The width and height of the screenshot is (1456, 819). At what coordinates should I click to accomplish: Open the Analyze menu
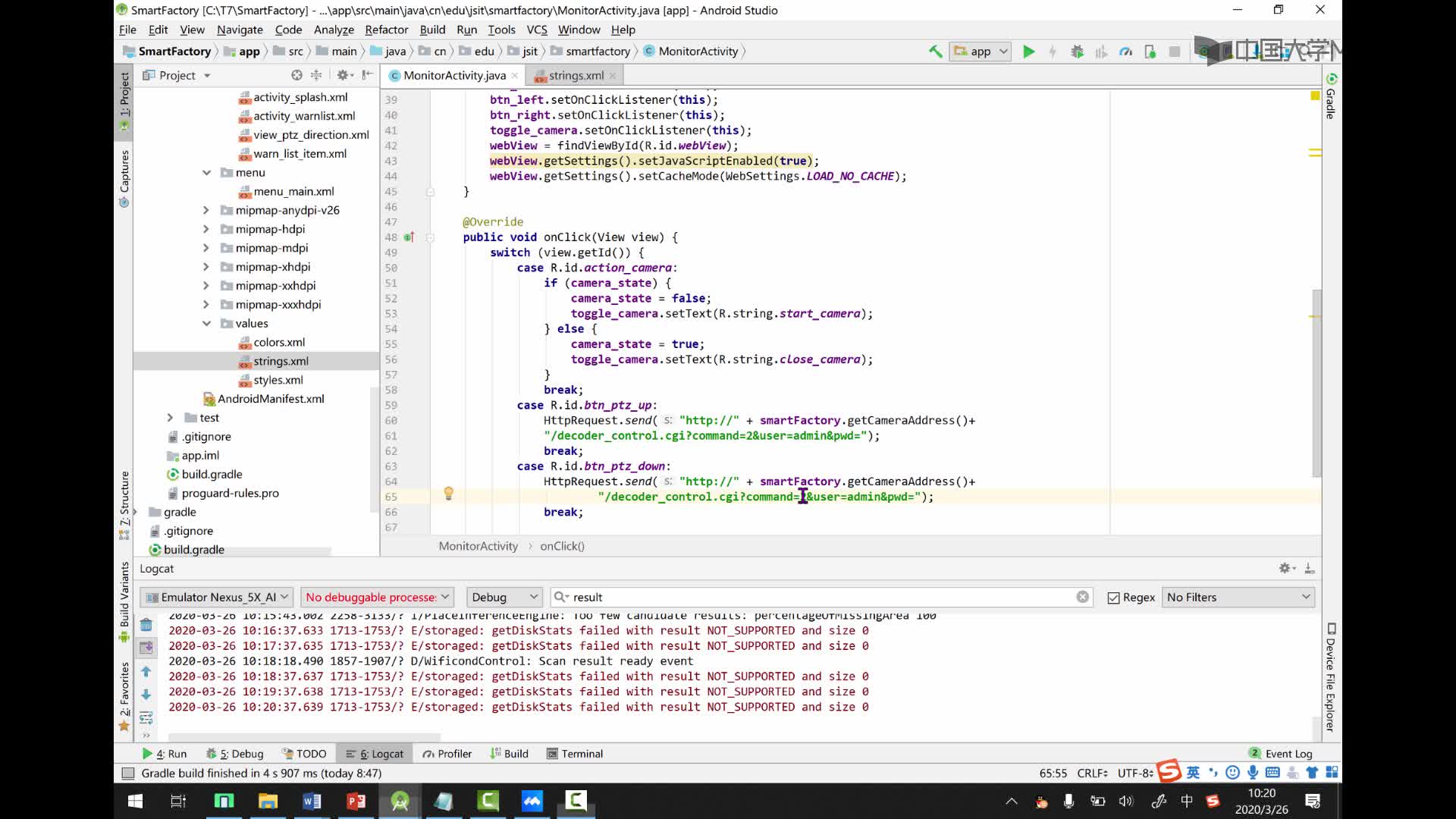pos(334,30)
